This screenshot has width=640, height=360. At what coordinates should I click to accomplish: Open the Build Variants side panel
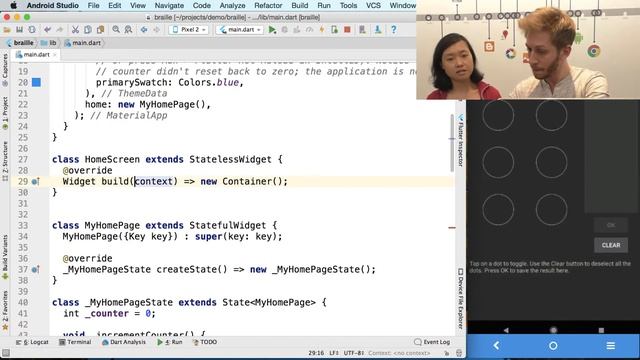[x=5, y=257]
